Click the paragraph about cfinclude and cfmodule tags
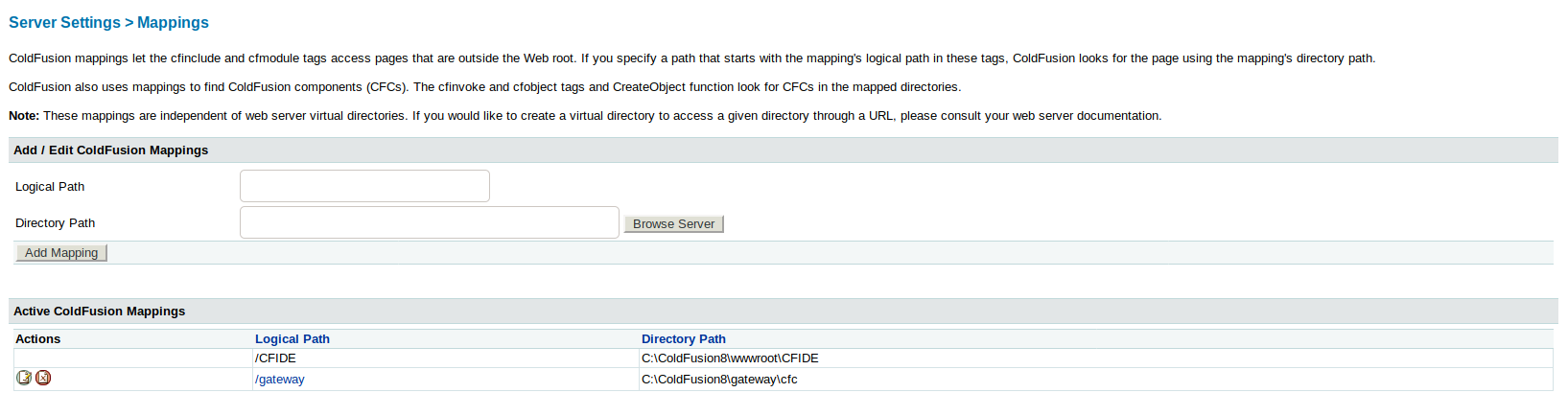The image size is (1568, 416). click(691, 58)
